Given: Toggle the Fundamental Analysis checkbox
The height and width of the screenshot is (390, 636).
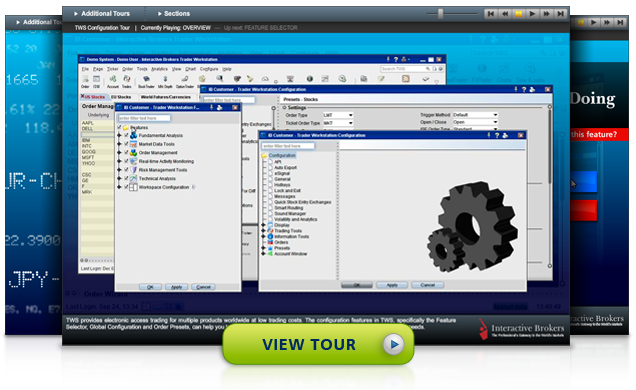Looking at the screenshot, I should click(x=126, y=135).
